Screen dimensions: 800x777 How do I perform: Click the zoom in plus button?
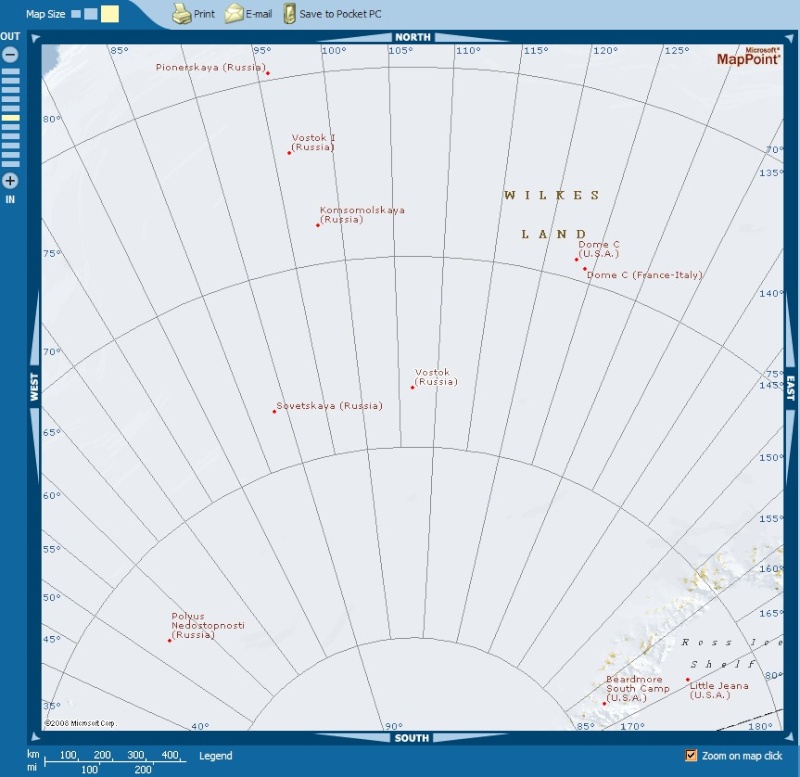pos(10,181)
